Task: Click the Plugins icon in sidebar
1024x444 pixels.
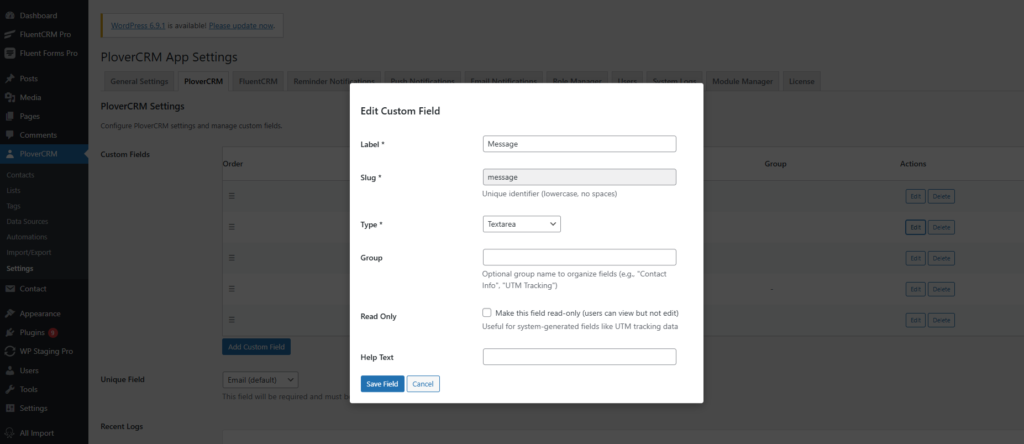Action: pyautogui.click(x=10, y=332)
